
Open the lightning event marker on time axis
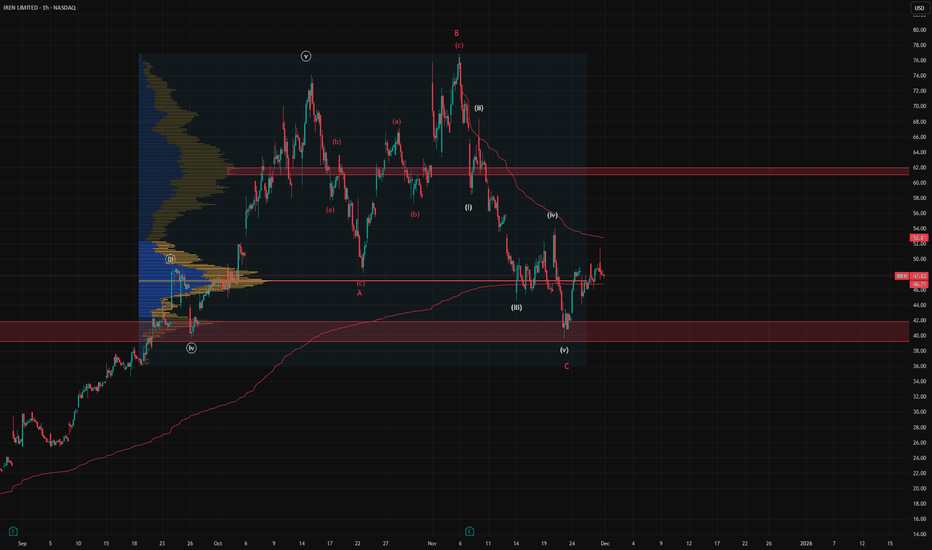pos(469,528)
